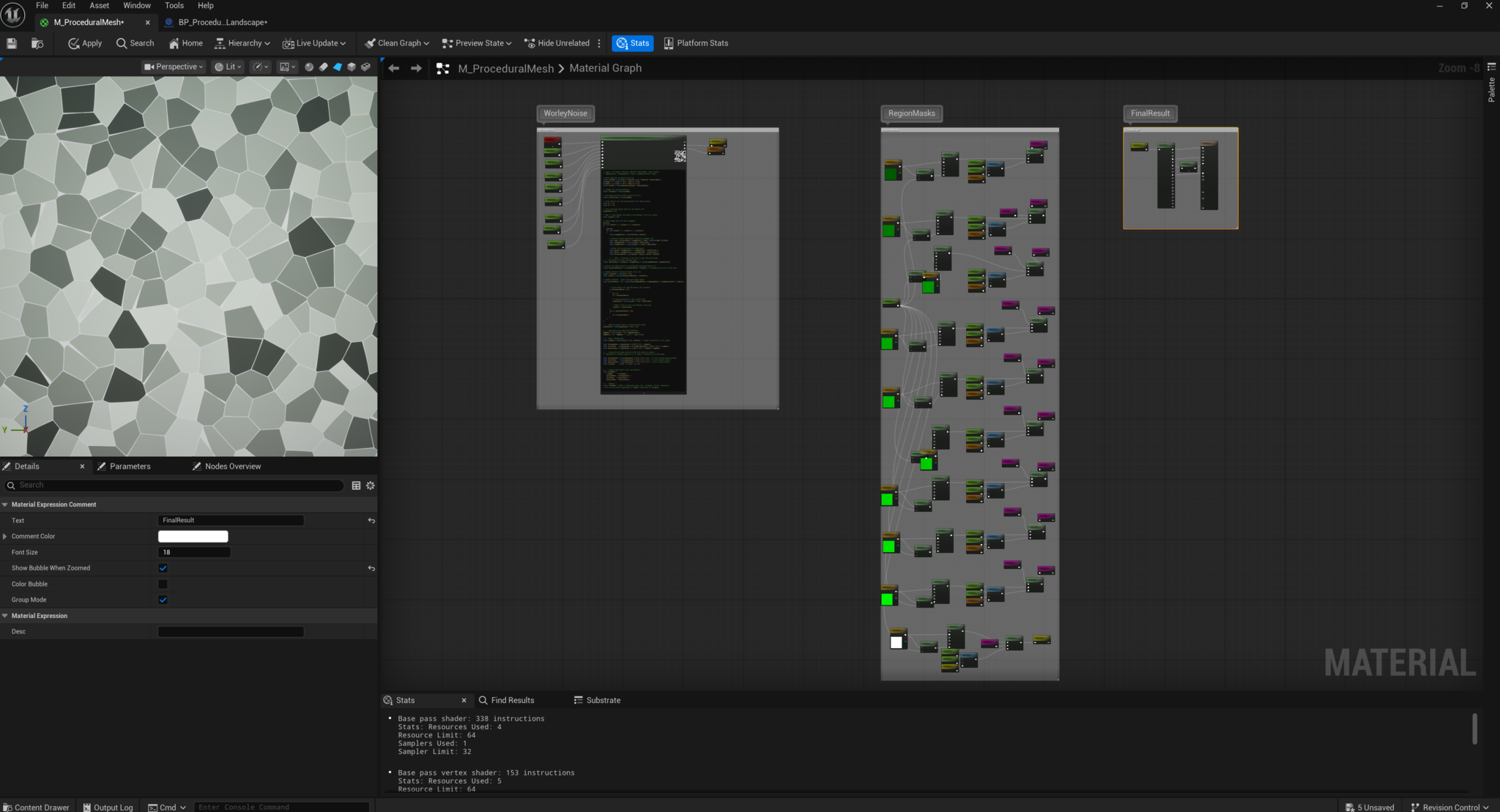Save the current material asset
The image size is (1500, 812).
[x=12, y=43]
